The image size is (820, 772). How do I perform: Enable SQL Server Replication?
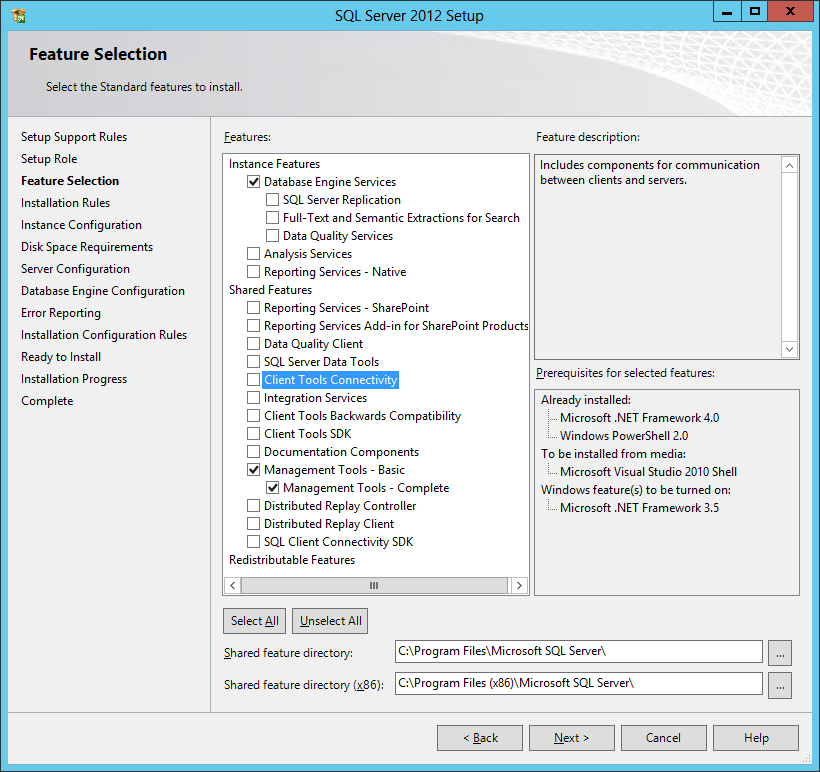[272, 199]
